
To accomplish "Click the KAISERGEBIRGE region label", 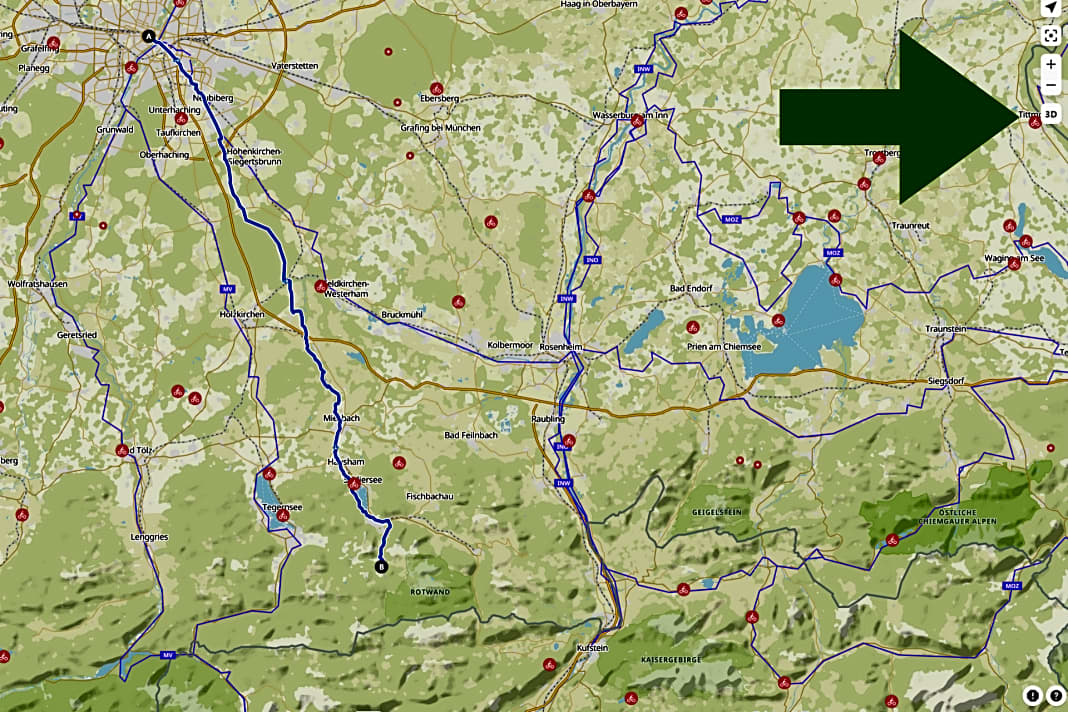I will pos(668,661).
